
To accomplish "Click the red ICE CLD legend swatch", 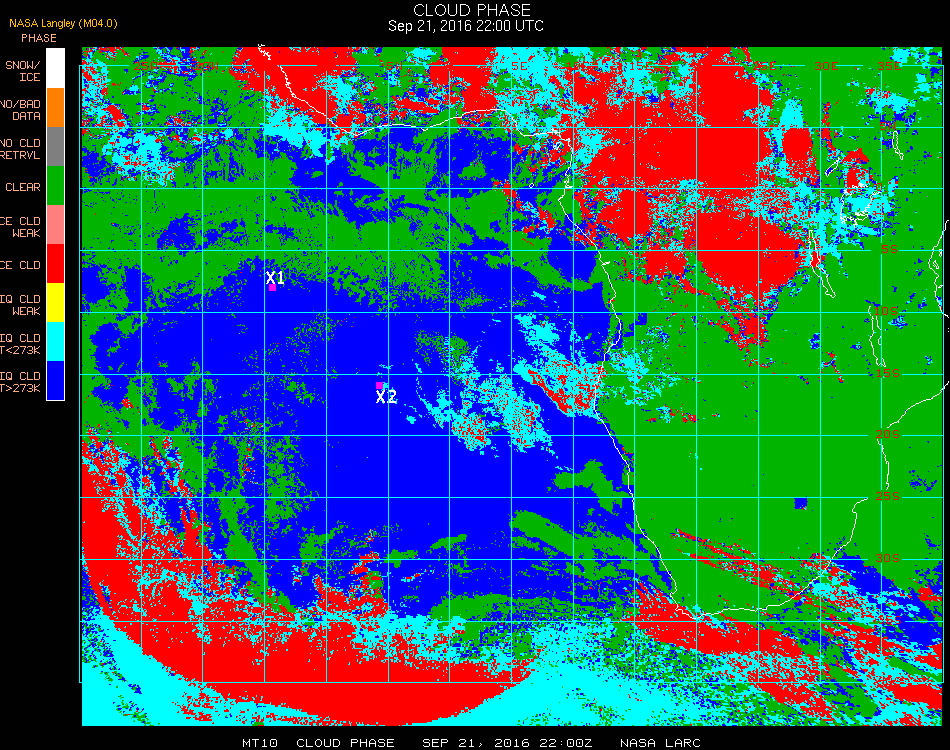I will coord(55,264).
